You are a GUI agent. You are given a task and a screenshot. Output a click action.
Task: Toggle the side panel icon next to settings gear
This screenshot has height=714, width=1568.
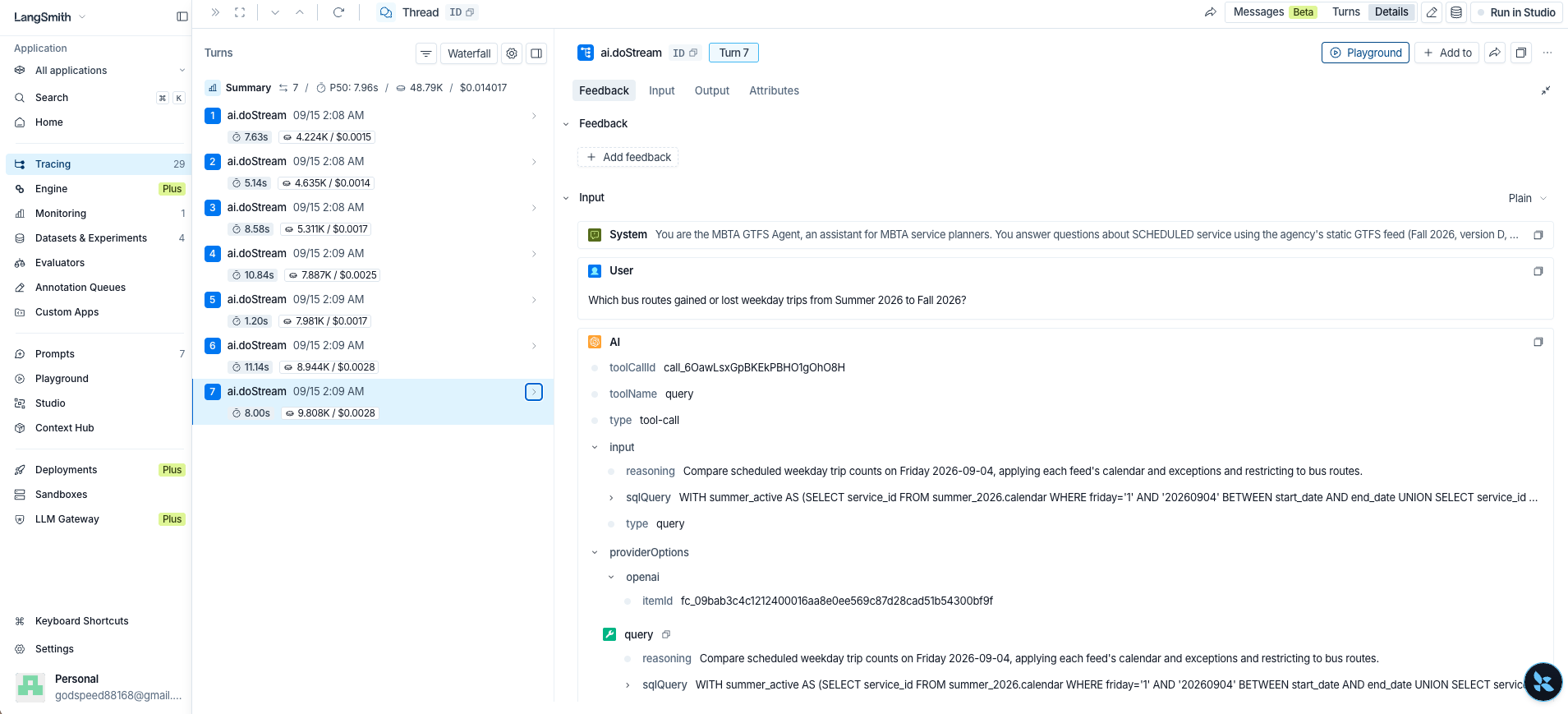(536, 53)
